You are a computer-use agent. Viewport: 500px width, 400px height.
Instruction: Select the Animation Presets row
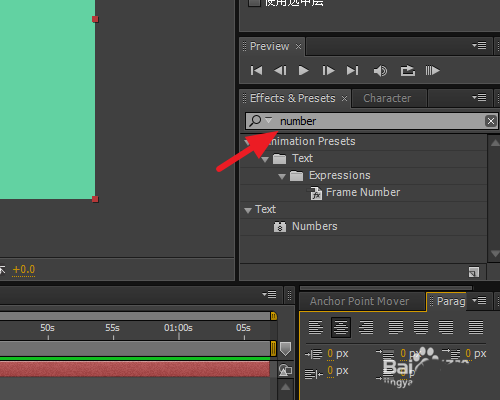[364, 142]
